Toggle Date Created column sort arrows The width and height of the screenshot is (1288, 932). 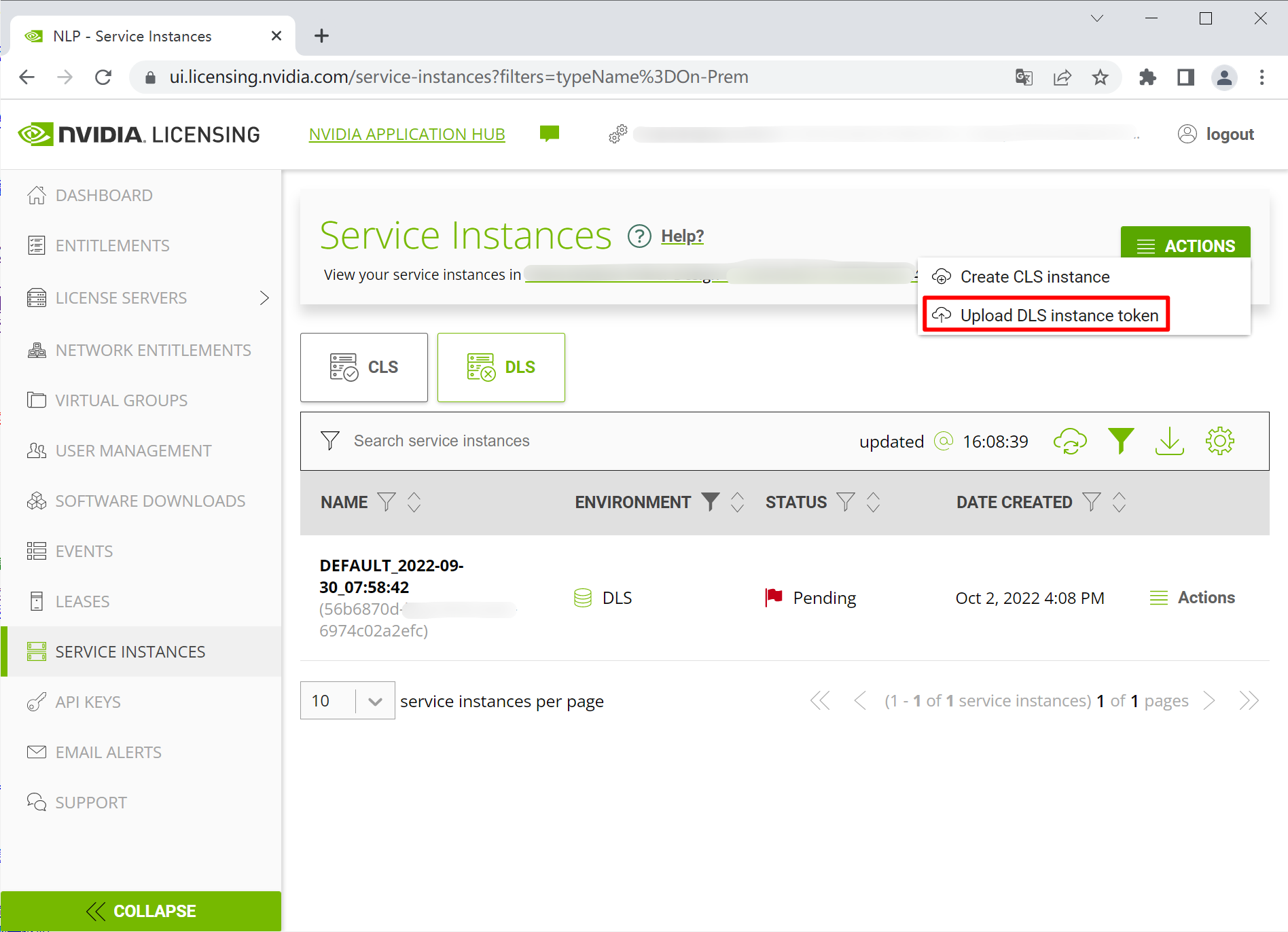(1119, 503)
